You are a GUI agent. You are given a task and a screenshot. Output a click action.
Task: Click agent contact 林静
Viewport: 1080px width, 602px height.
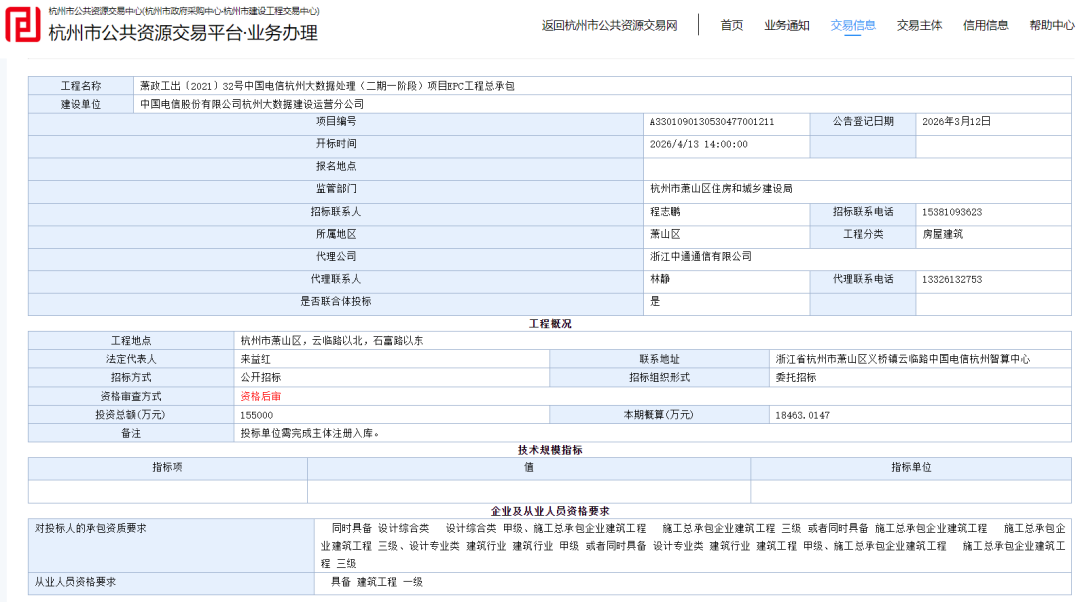[x=660, y=279]
